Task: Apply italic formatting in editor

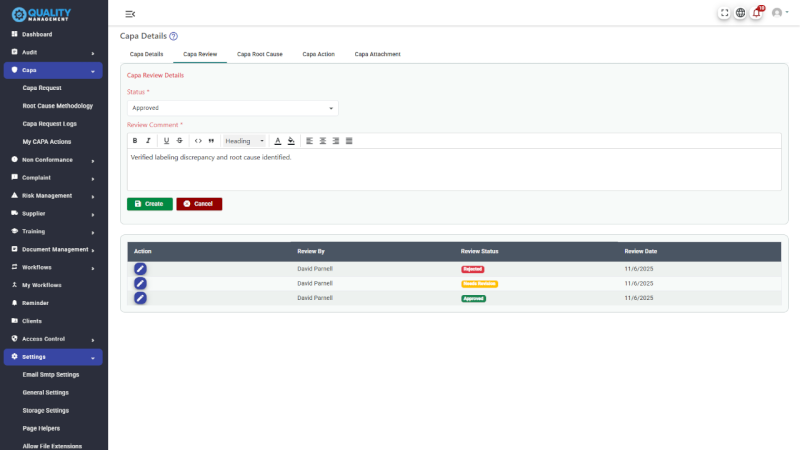Action: pos(148,141)
